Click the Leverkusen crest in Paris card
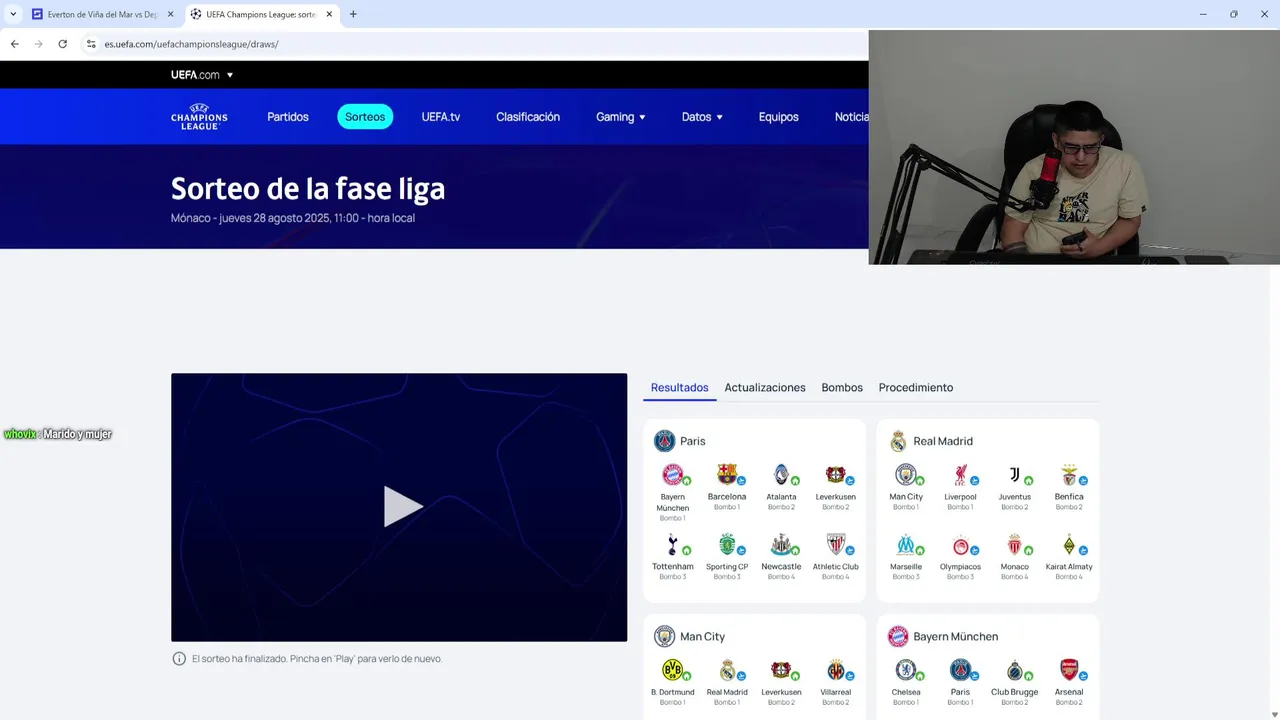The image size is (1280, 720). tap(835, 475)
